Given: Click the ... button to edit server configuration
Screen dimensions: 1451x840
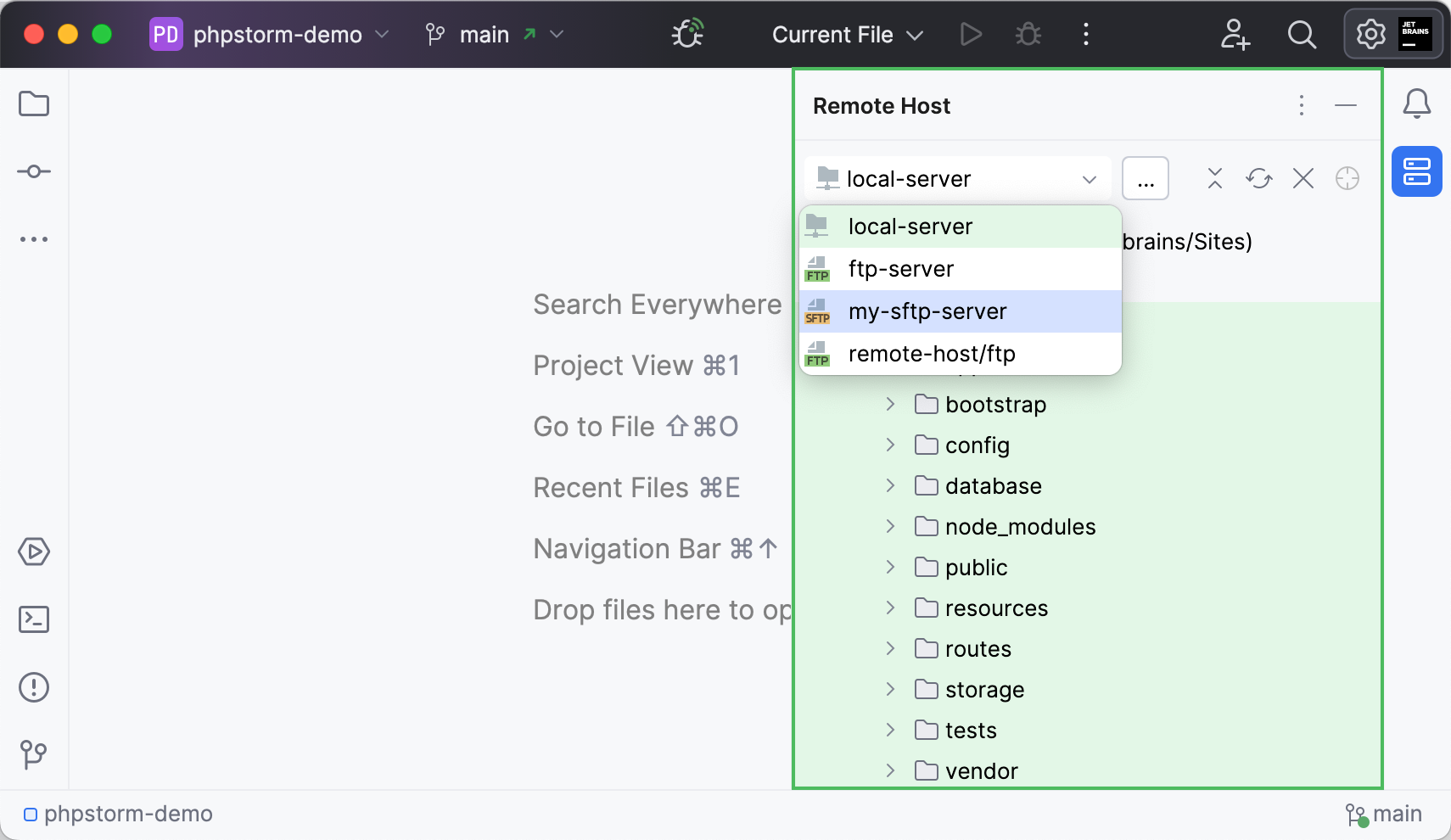Looking at the screenshot, I should 1146,178.
